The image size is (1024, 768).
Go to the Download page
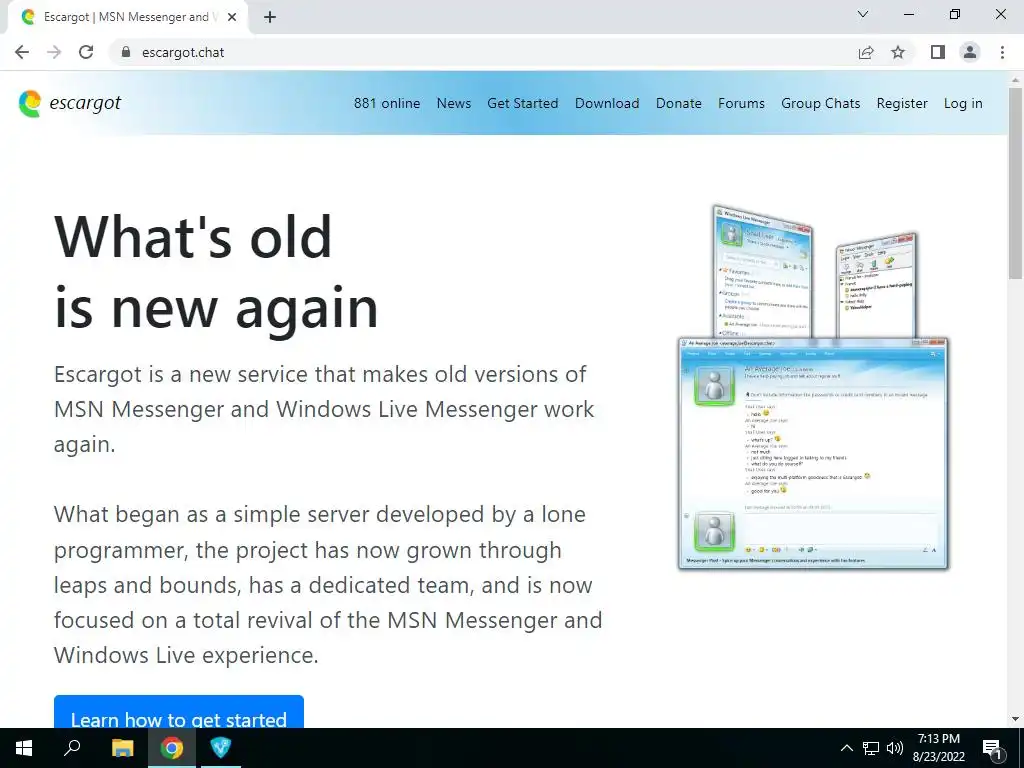pyautogui.click(x=607, y=103)
